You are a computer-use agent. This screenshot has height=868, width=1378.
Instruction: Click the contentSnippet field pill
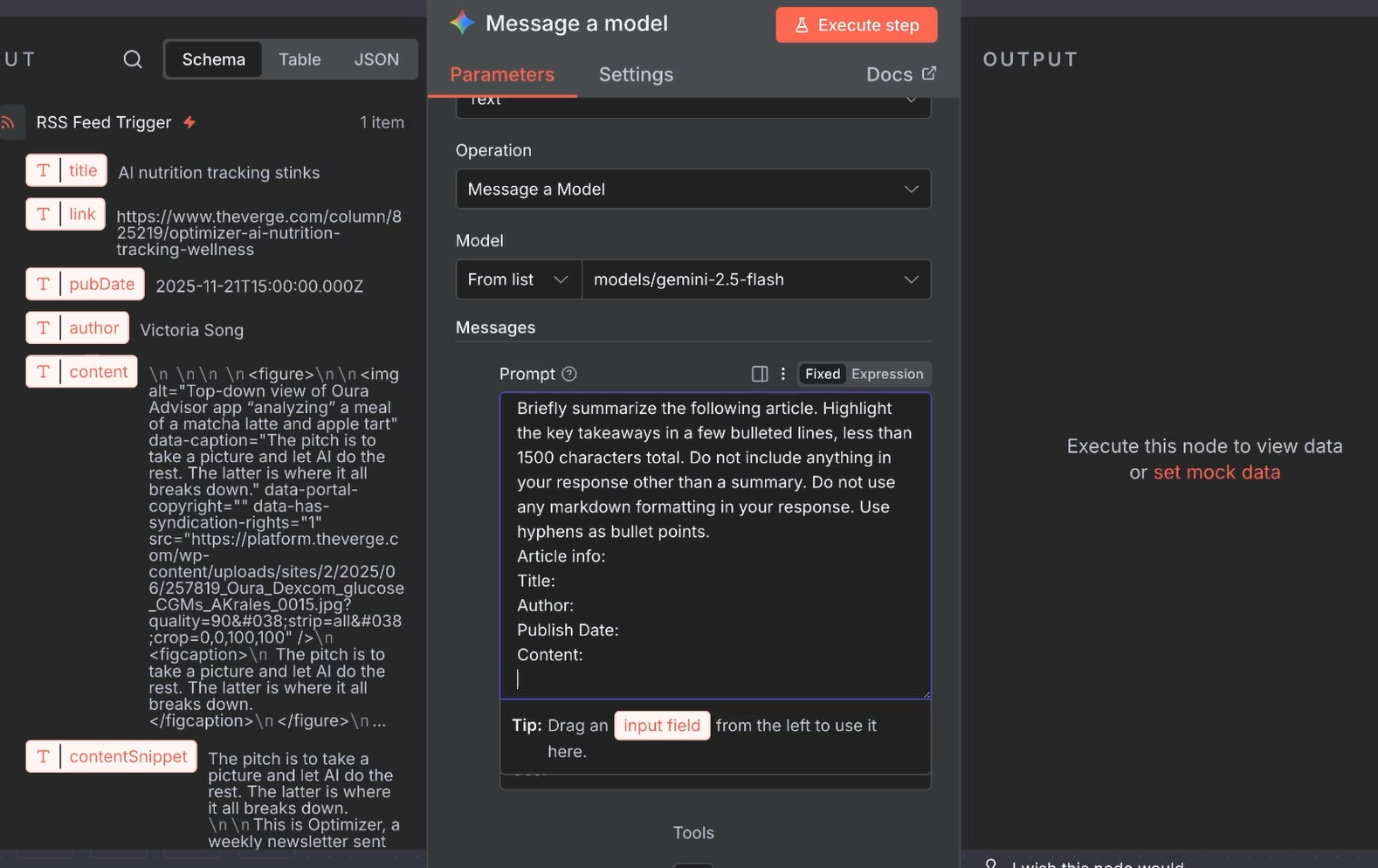click(111, 756)
